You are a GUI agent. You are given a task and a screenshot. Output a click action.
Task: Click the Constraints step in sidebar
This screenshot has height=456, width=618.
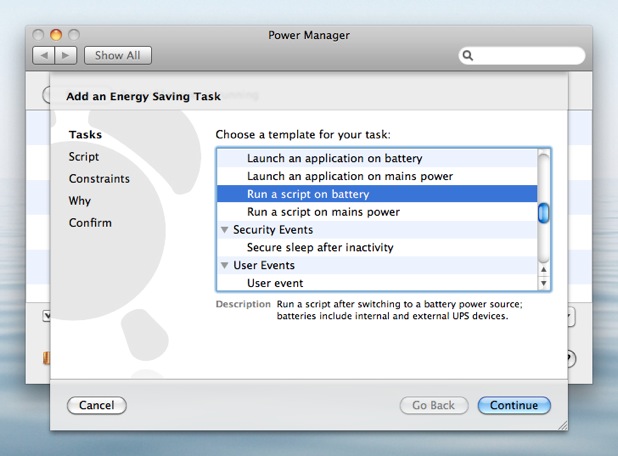coord(99,179)
